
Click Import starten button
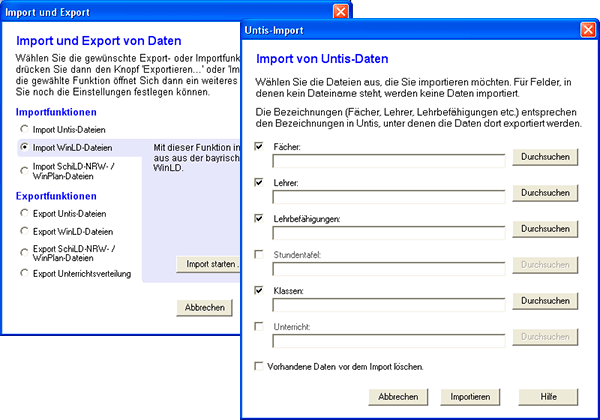pos(209,264)
